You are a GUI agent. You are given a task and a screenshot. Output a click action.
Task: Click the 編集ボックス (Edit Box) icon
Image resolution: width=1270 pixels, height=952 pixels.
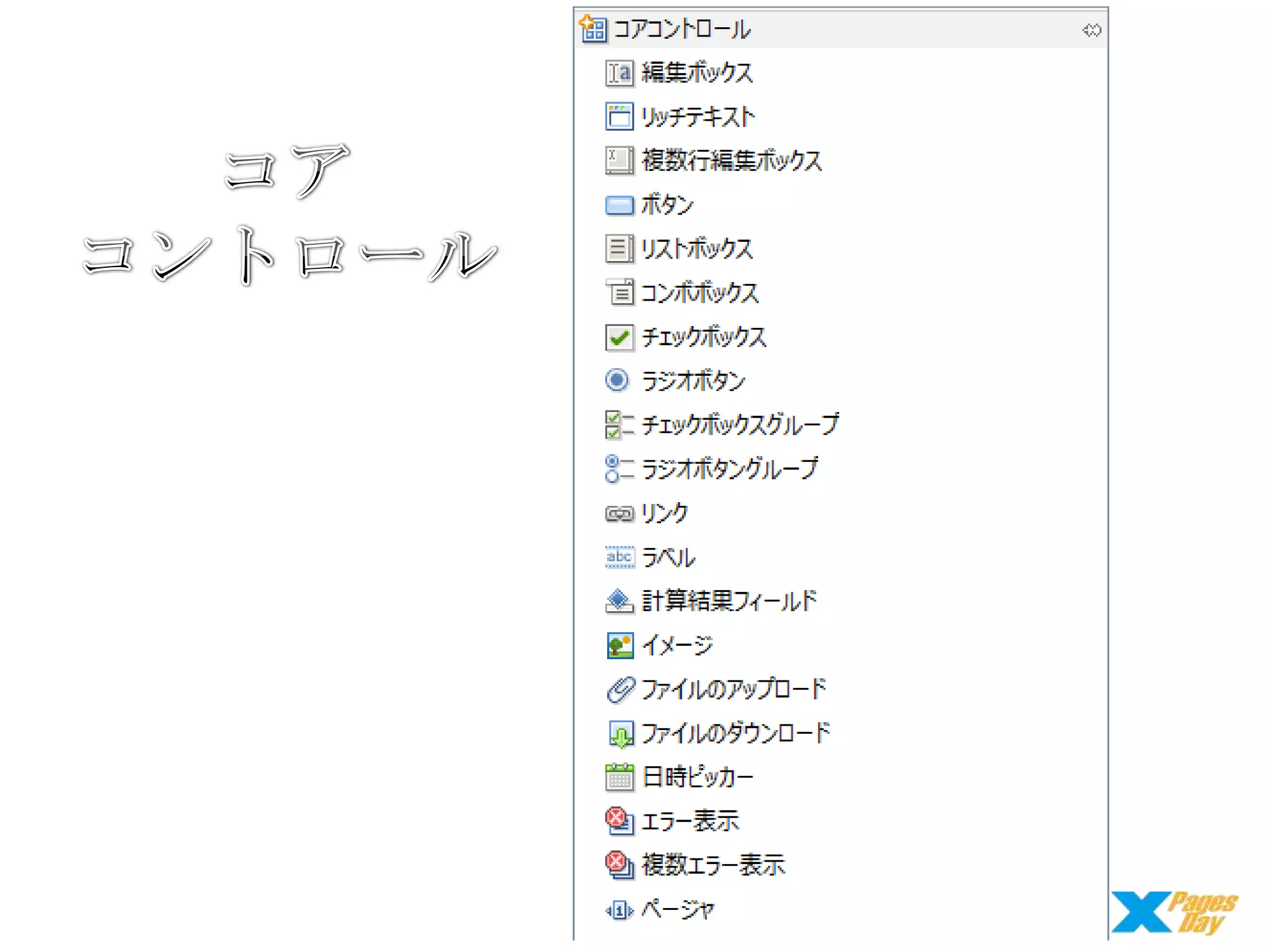coord(619,73)
